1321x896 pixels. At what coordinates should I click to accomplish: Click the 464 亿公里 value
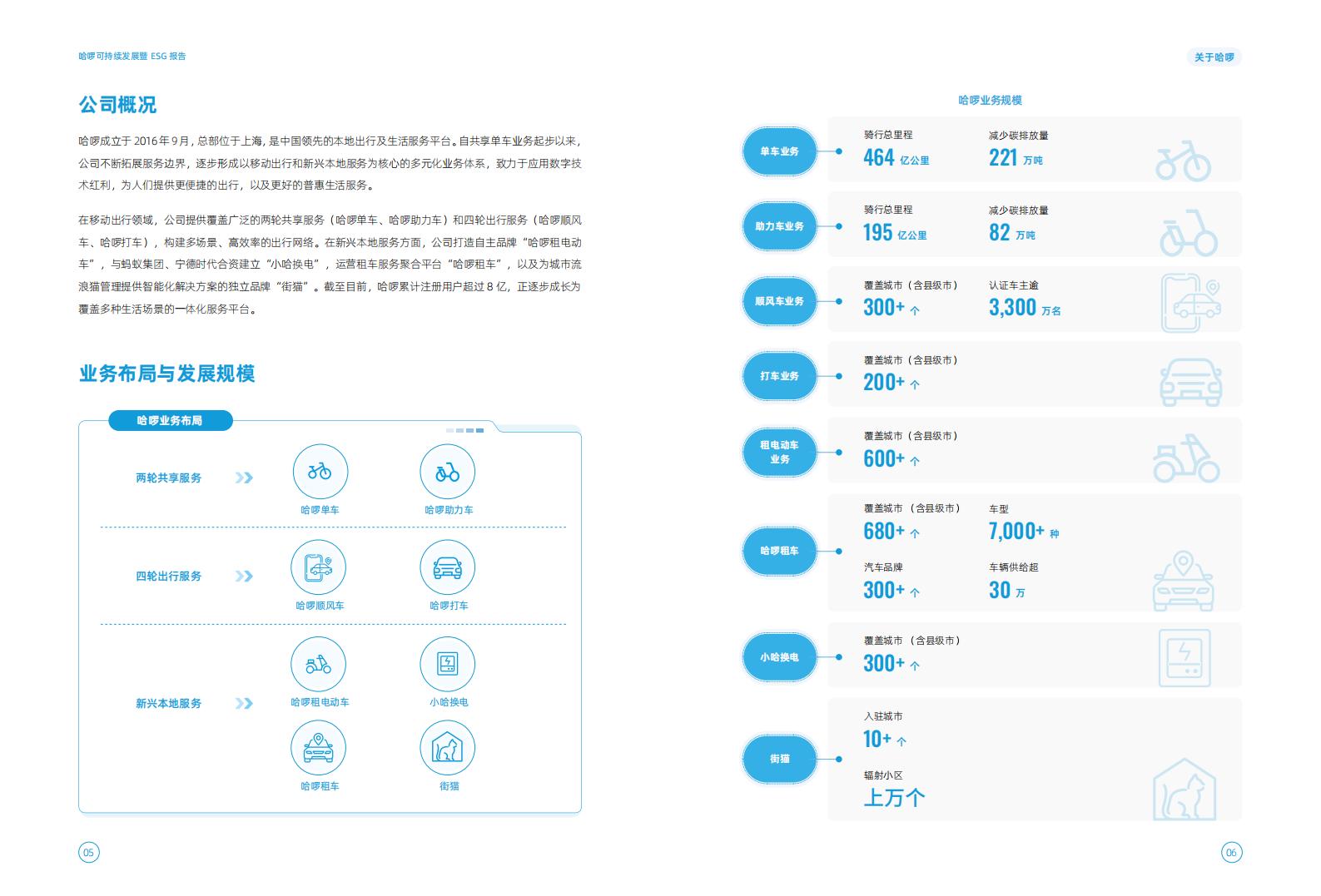click(x=896, y=157)
